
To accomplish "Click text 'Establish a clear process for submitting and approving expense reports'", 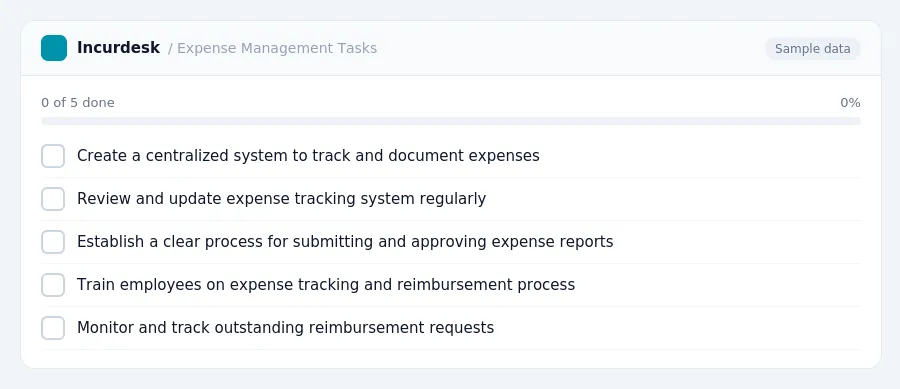I will 345,242.
